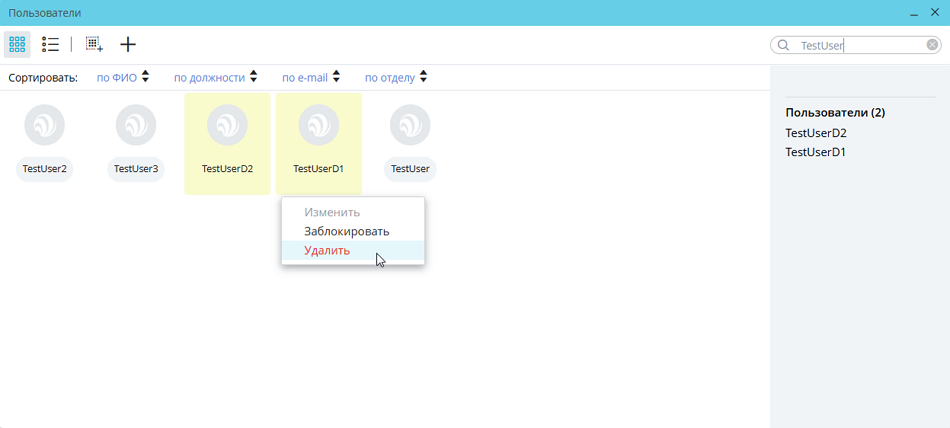Add a new user with plus icon
Image resolution: width=950 pixels, height=428 pixels.
pyautogui.click(x=128, y=44)
